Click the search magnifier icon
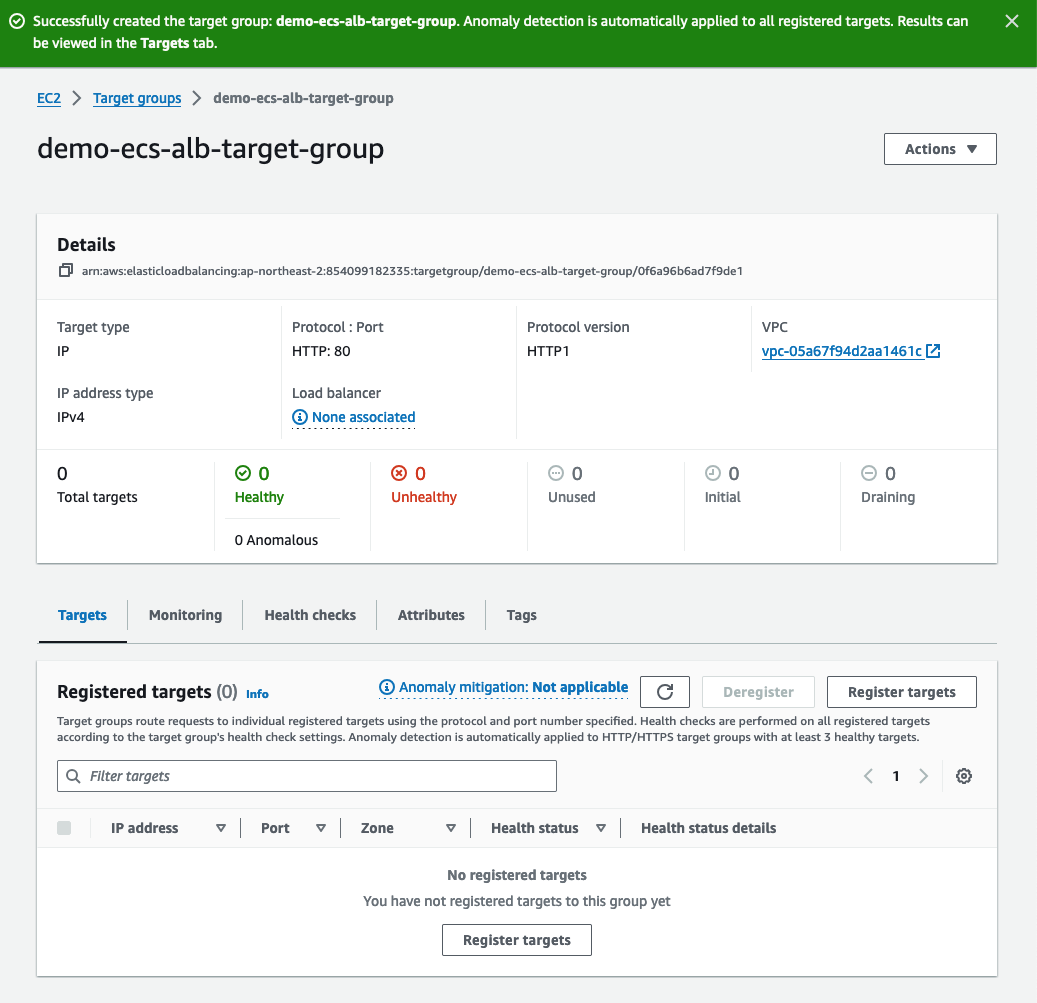The height and width of the screenshot is (1003, 1037). click(x=73, y=776)
